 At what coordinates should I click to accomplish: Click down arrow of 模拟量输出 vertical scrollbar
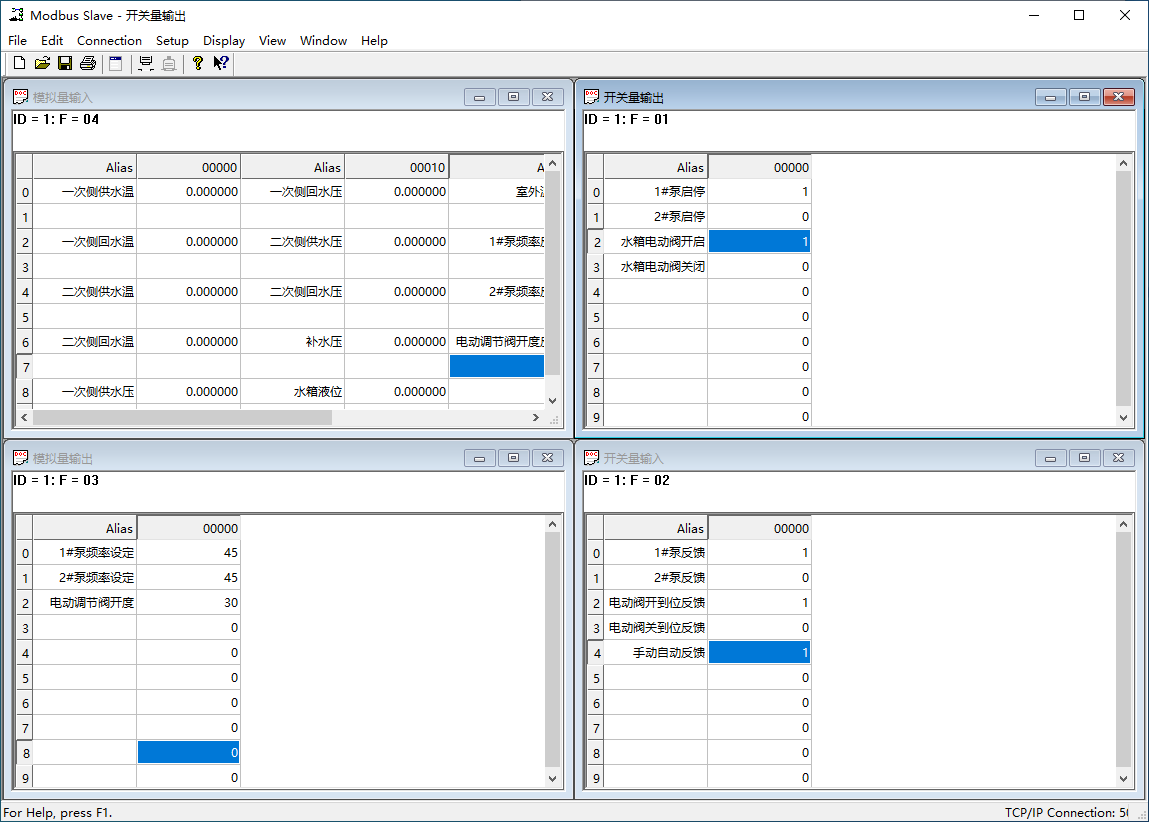click(x=553, y=779)
